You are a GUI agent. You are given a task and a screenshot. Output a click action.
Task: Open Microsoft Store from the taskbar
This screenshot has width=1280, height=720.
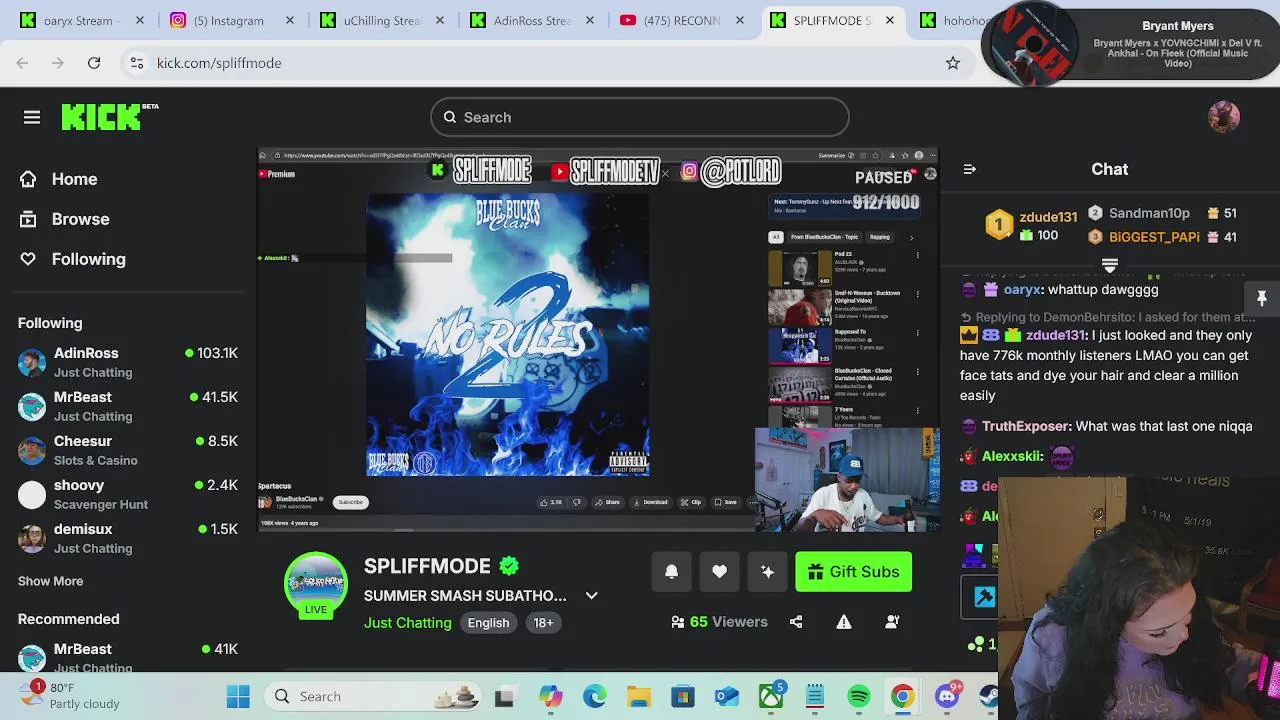tap(683, 697)
